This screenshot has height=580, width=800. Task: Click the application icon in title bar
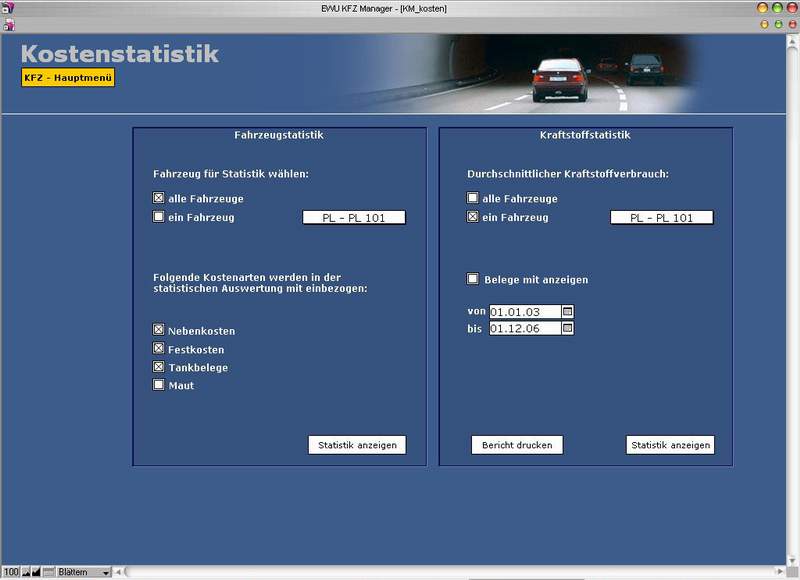[9, 8]
